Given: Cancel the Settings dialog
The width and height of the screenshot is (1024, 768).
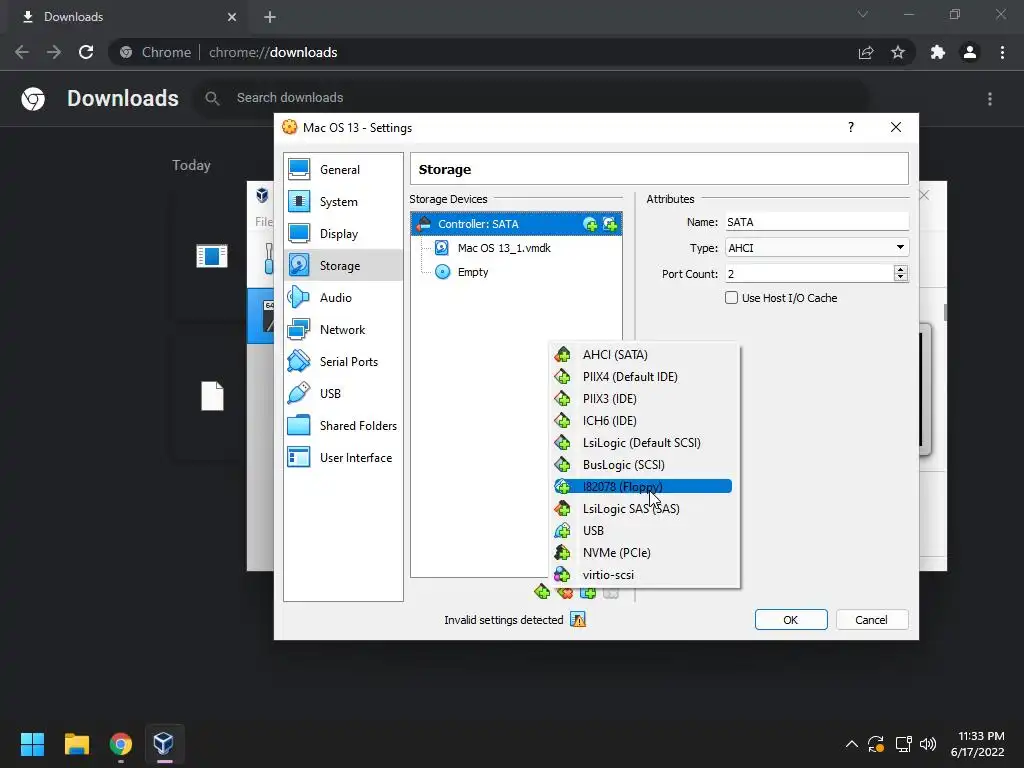Looking at the screenshot, I should 872,620.
